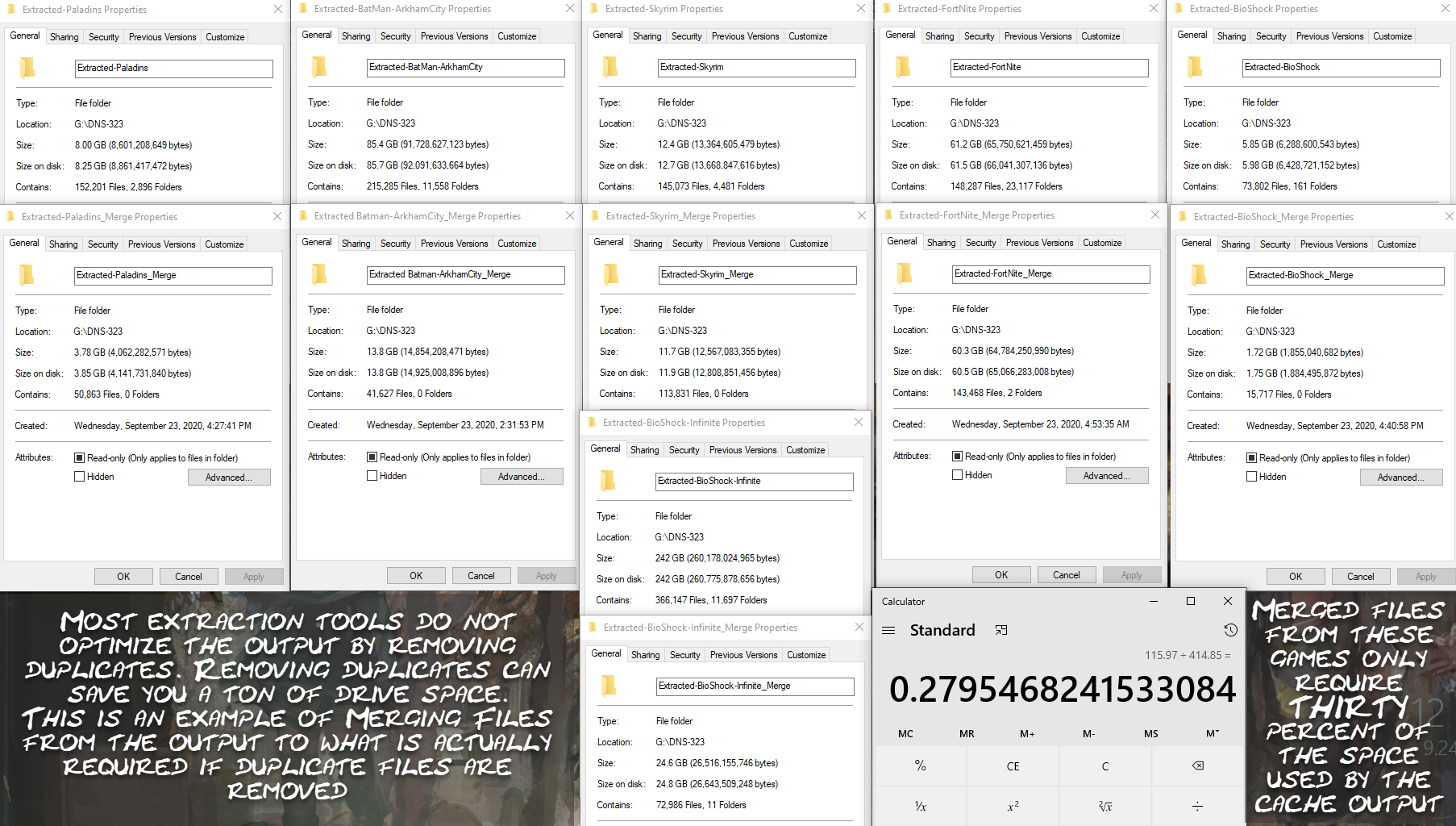Close the Extracted-Skyrim Properties dialog

point(860,9)
